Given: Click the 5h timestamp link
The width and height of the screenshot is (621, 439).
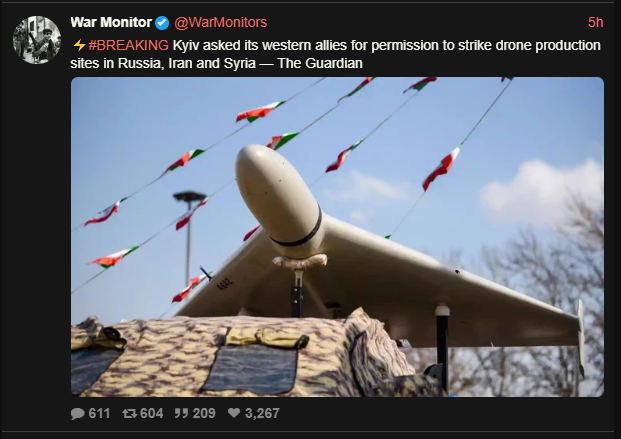Looking at the screenshot, I should coord(595,22).
